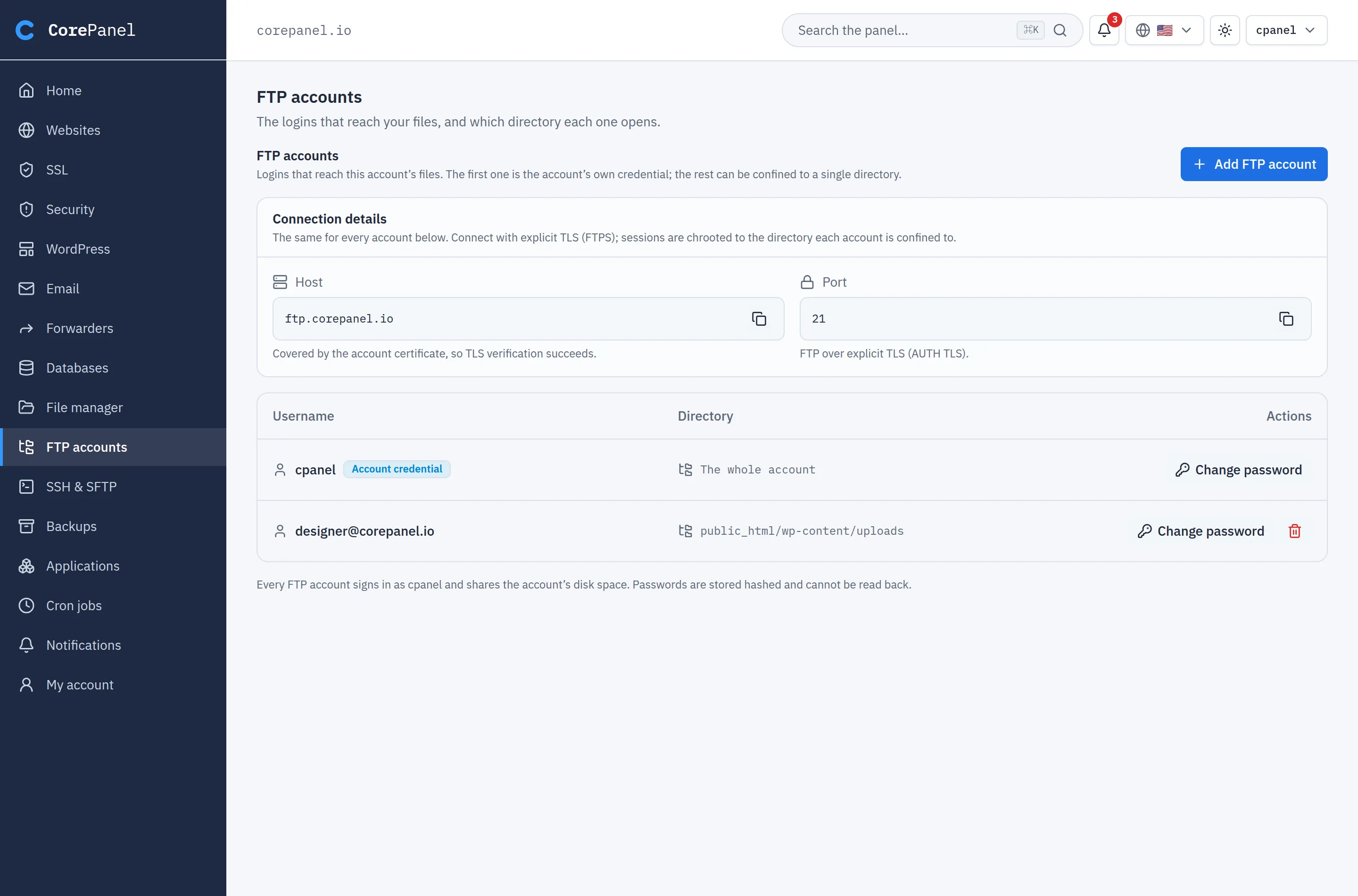Click the WordPress layout icon in sidebar
The height and width of the screenshot is (896, 1358).
tap(26, 249)
